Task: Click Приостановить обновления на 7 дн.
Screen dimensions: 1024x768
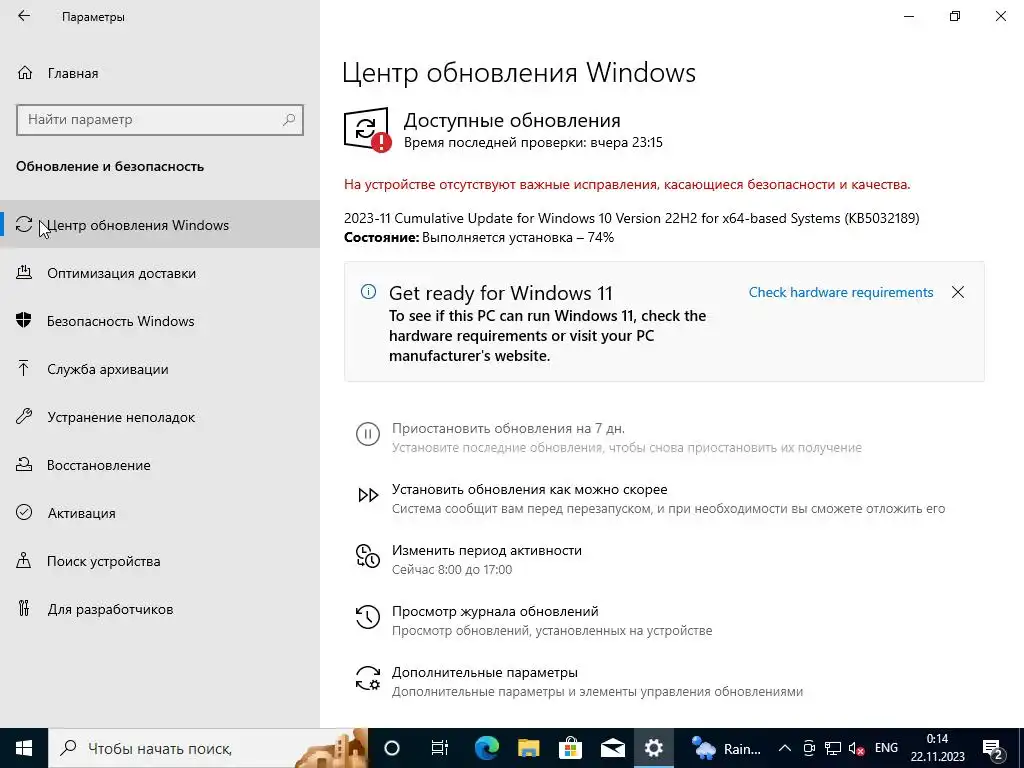Action: (508, 428)
